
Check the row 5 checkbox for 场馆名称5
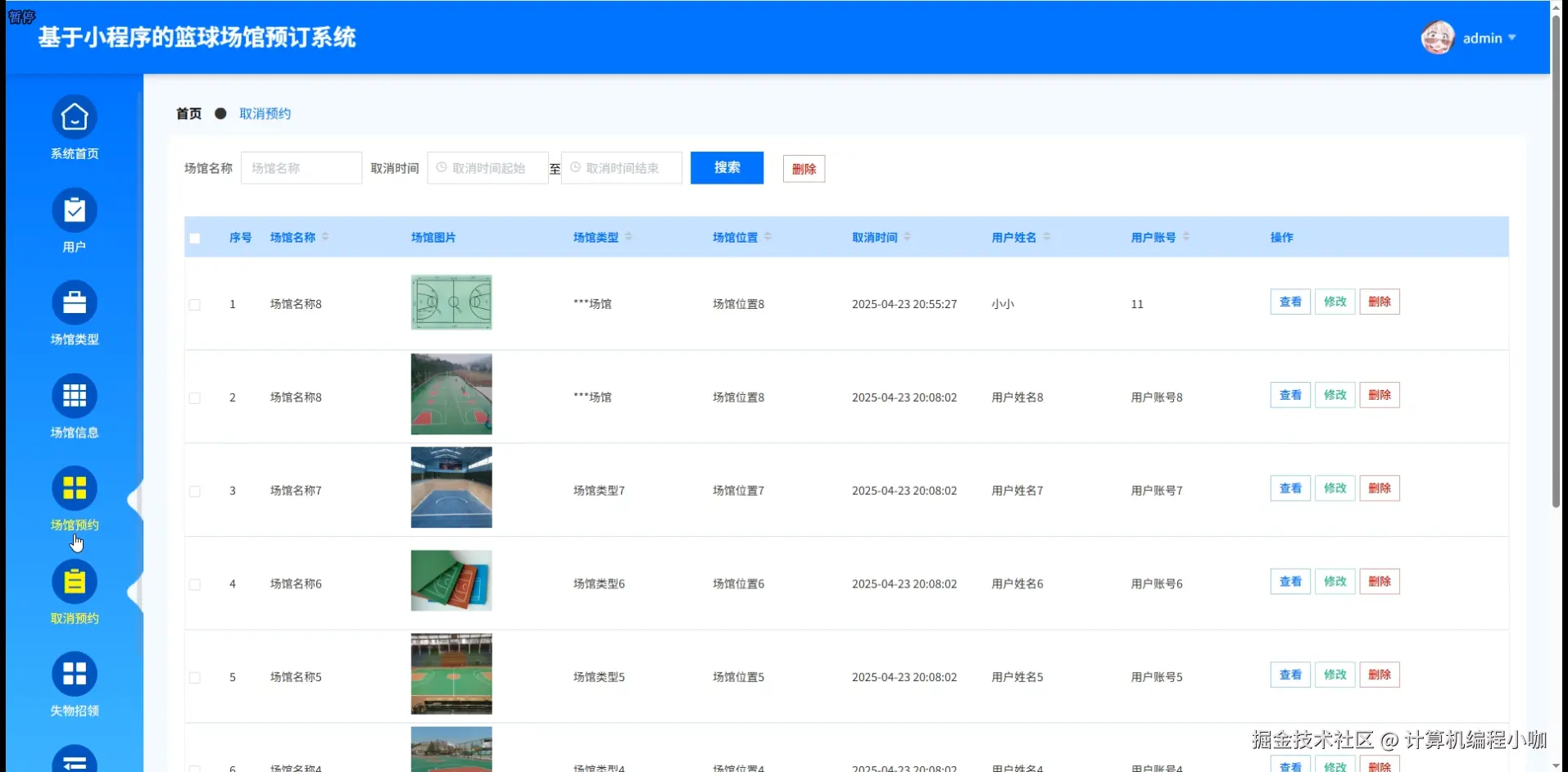click(x=195, y=678)
